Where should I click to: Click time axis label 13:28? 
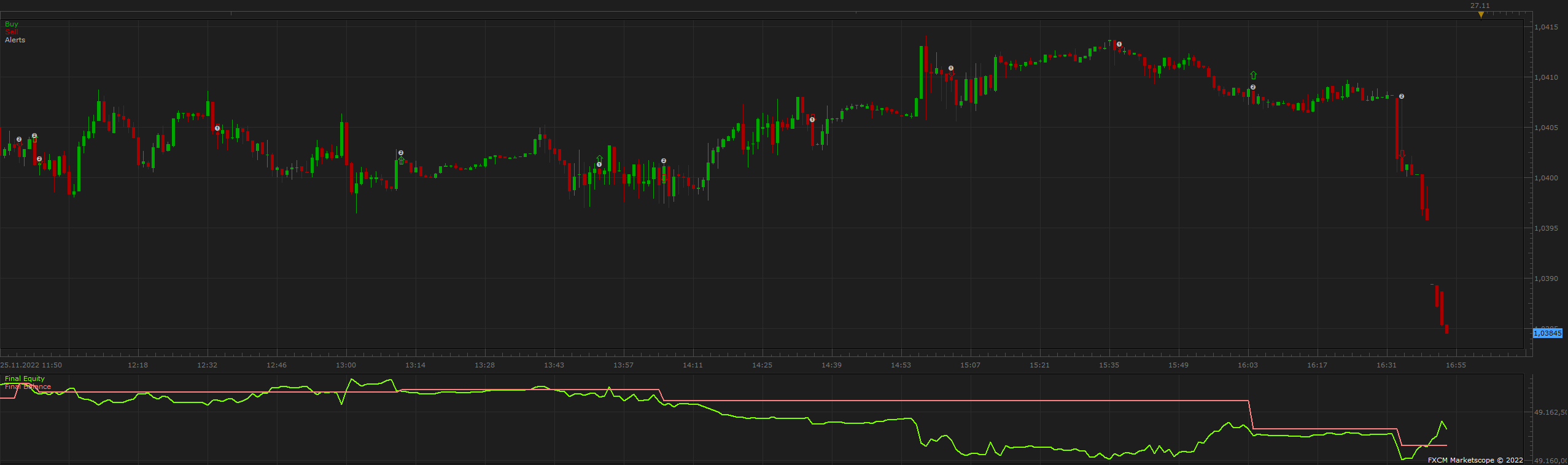tap(484, 365)
